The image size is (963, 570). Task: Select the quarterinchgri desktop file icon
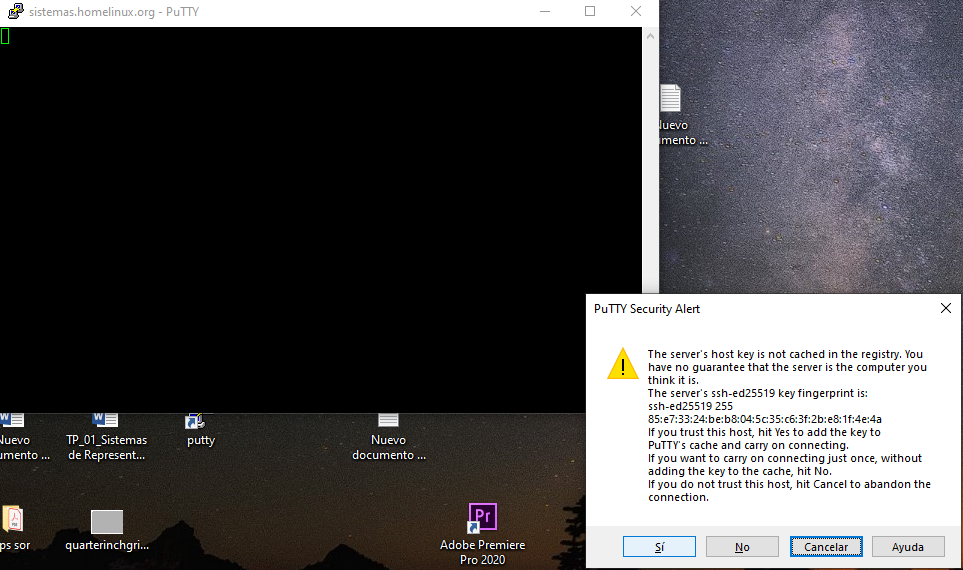tap(107, 523)
